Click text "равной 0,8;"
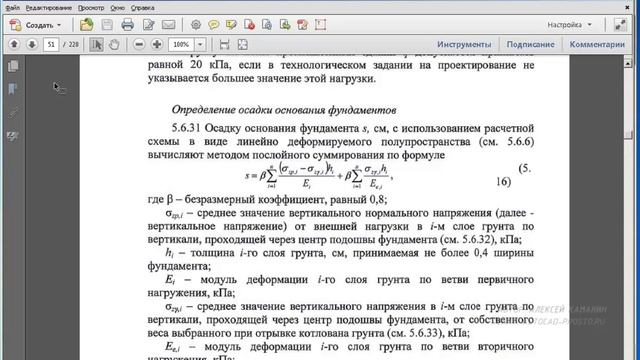The image size is (640, 360). pos(358,199)
